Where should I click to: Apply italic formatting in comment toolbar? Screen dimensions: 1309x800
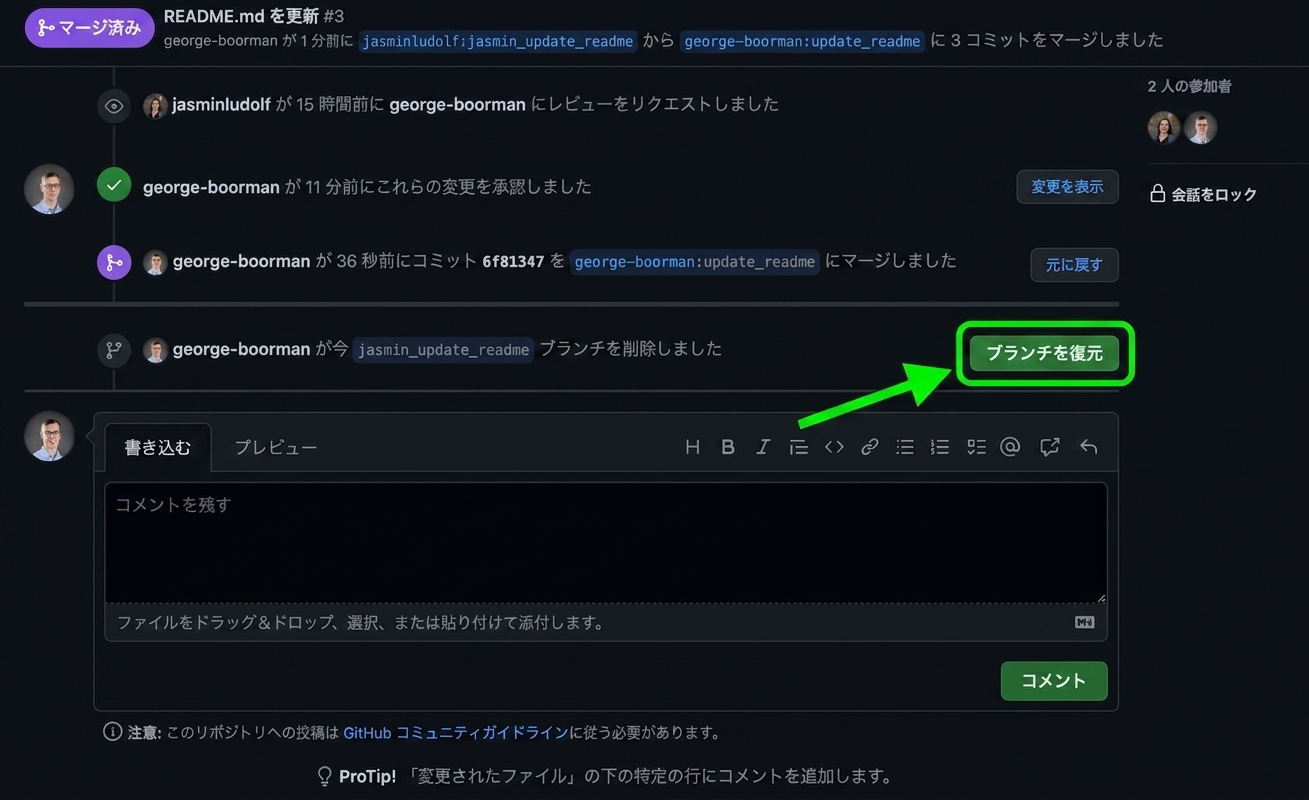coord(763,447)
